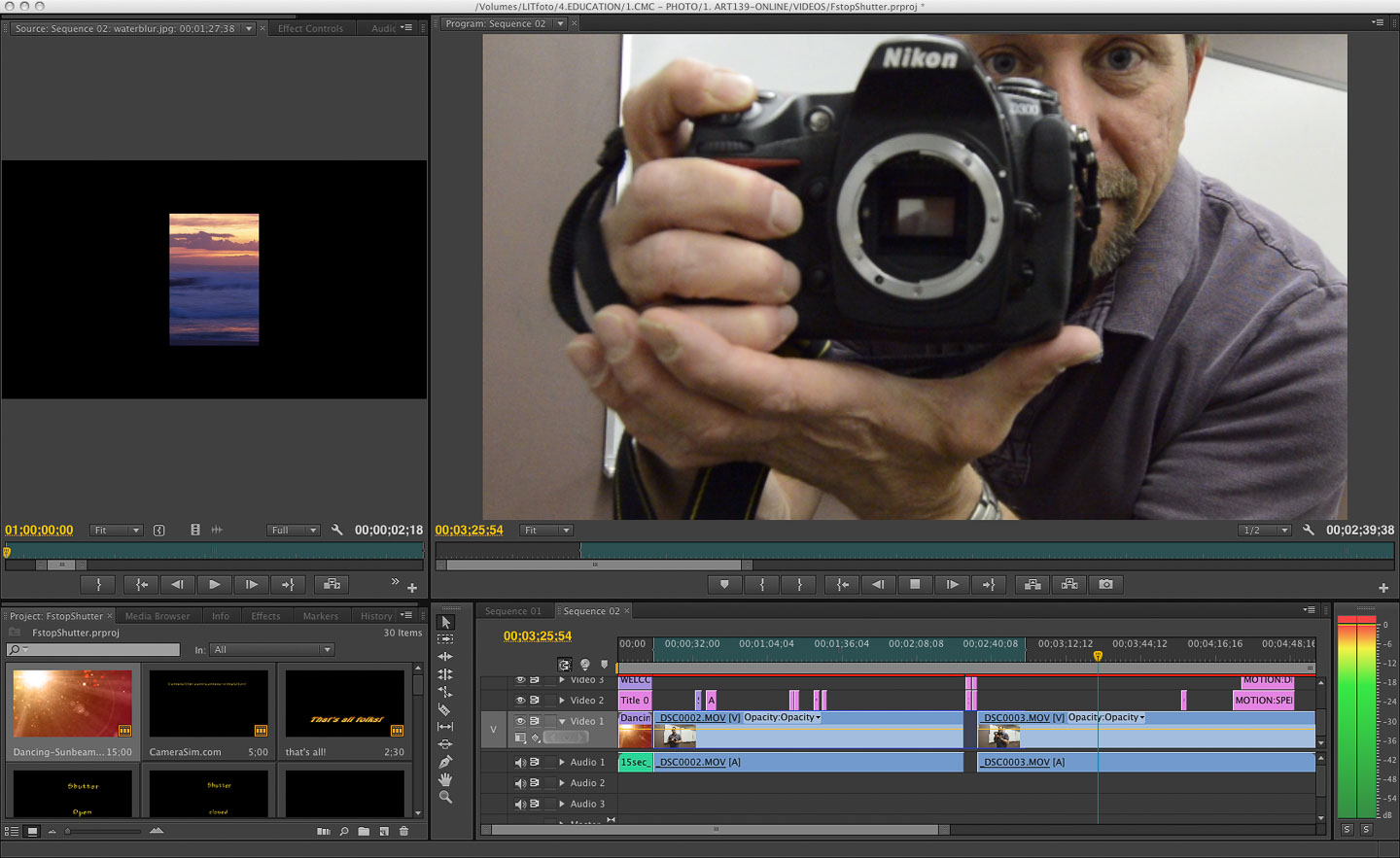Click the Extract button in Program monitor
The width and height of the screenshot is (1400, 858).
tap(1069, 584)
